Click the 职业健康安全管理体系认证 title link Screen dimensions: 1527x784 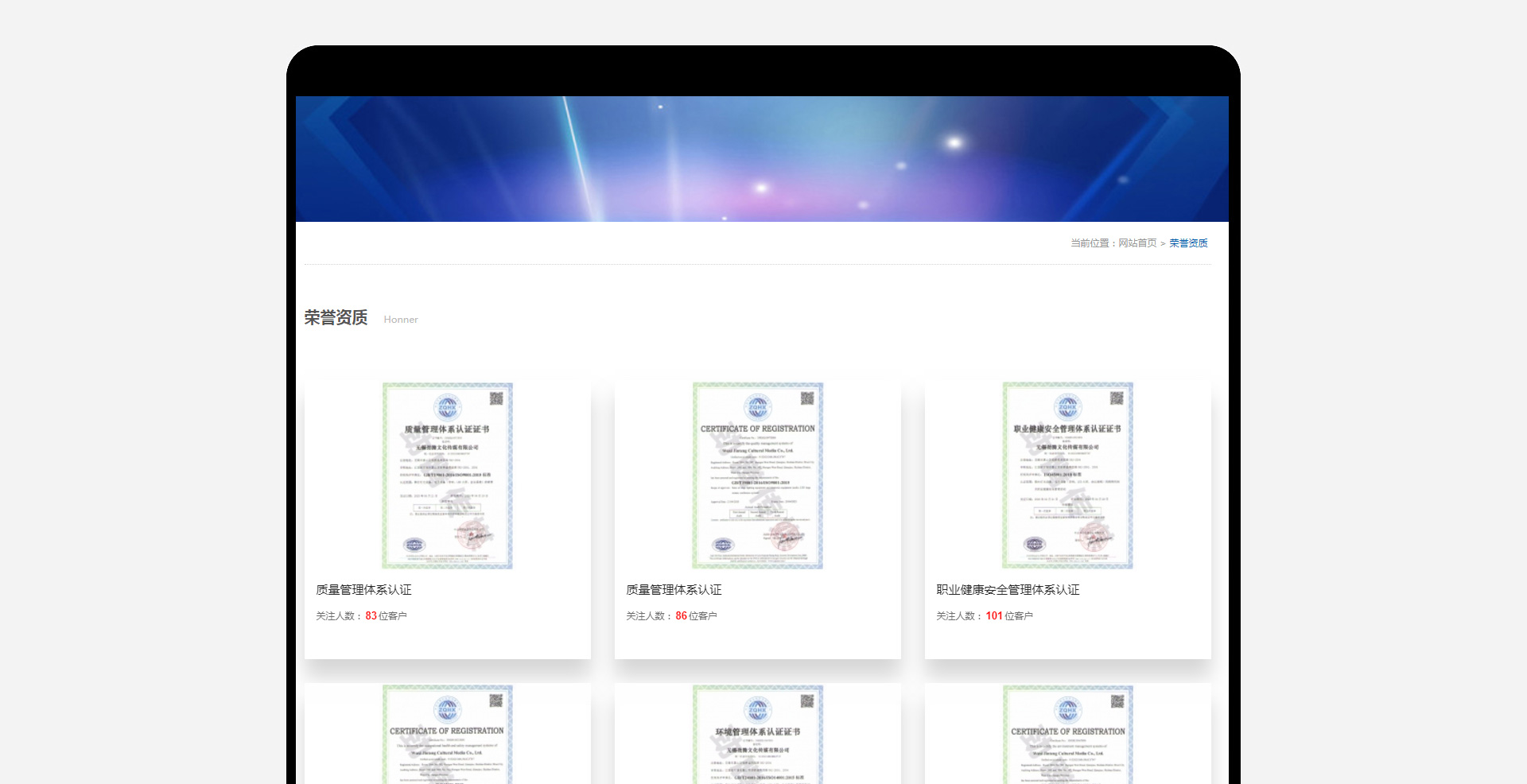1008,590
